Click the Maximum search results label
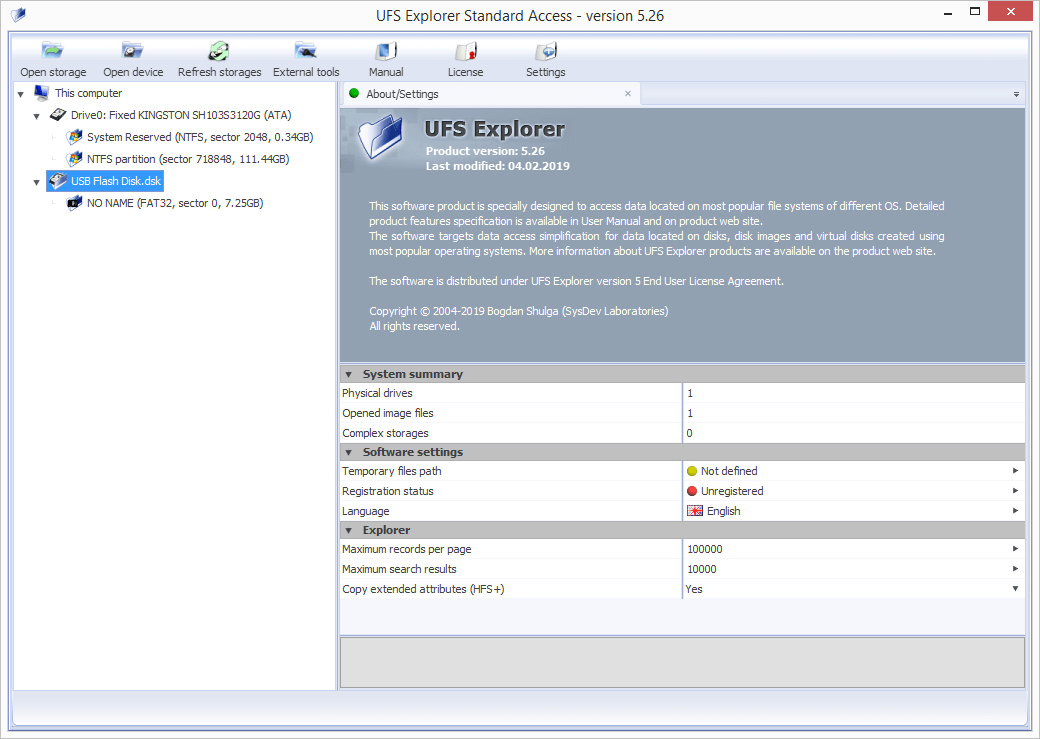The image size is (1040, 739). point(399,569)
